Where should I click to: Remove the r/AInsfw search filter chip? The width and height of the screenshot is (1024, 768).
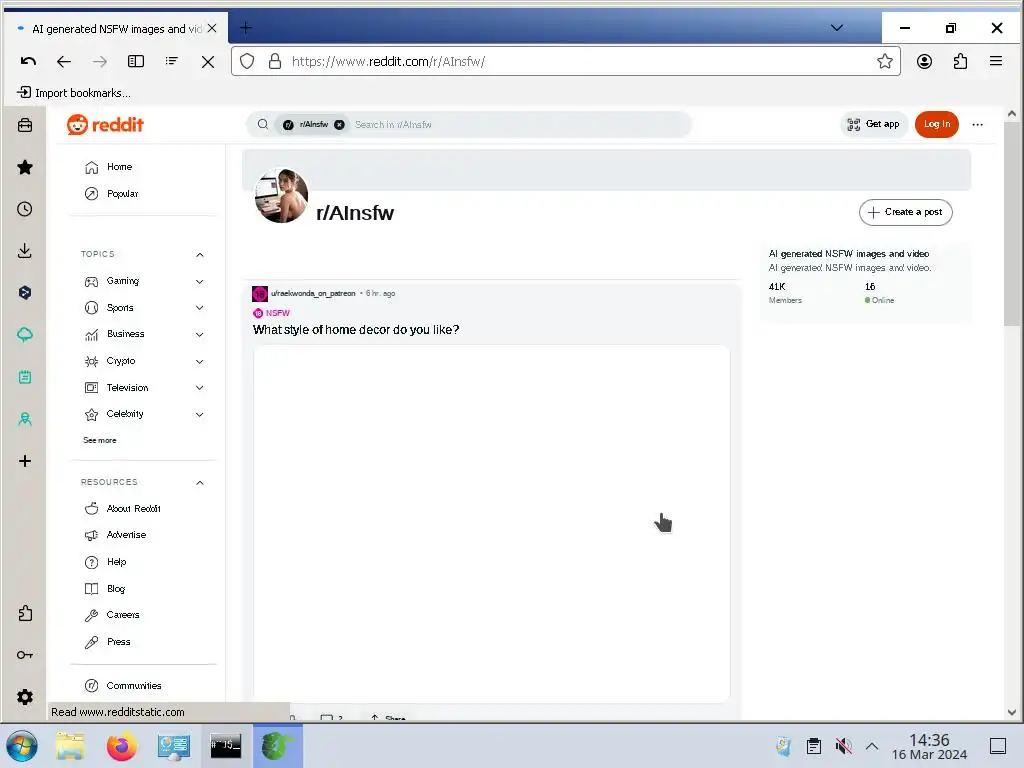coord(340,125)
